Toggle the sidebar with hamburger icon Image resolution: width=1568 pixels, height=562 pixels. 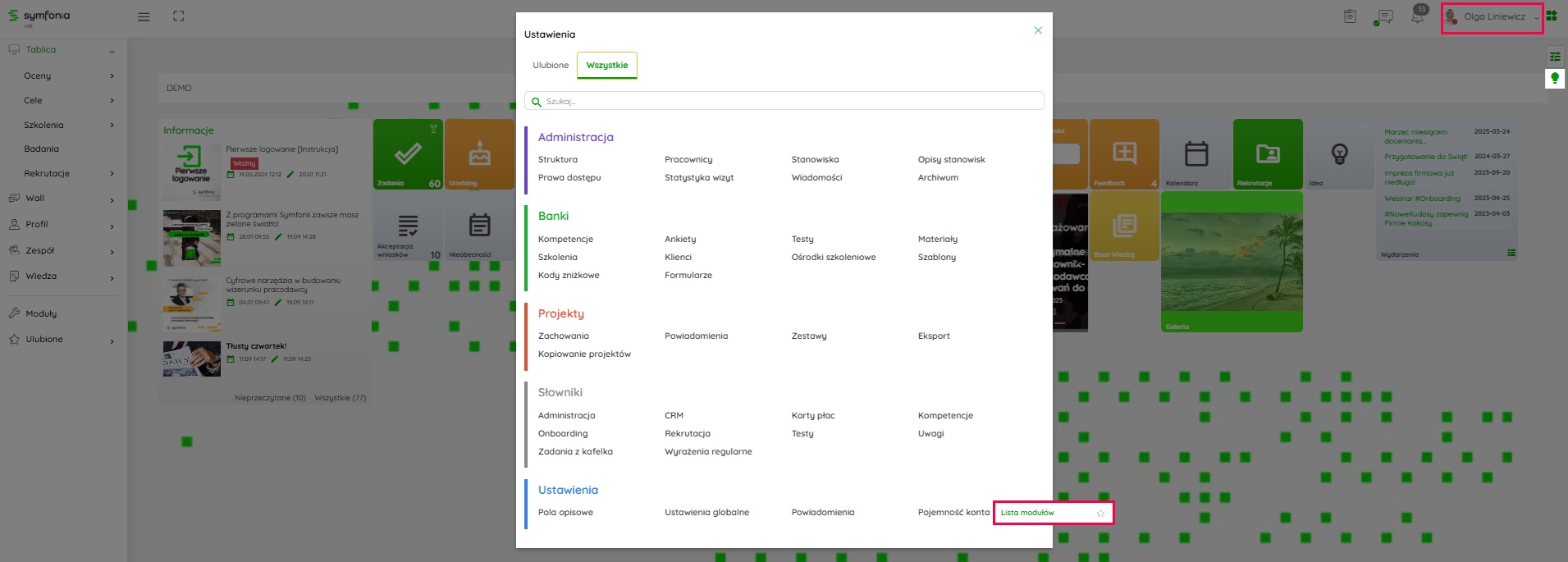tap(144, 16)
